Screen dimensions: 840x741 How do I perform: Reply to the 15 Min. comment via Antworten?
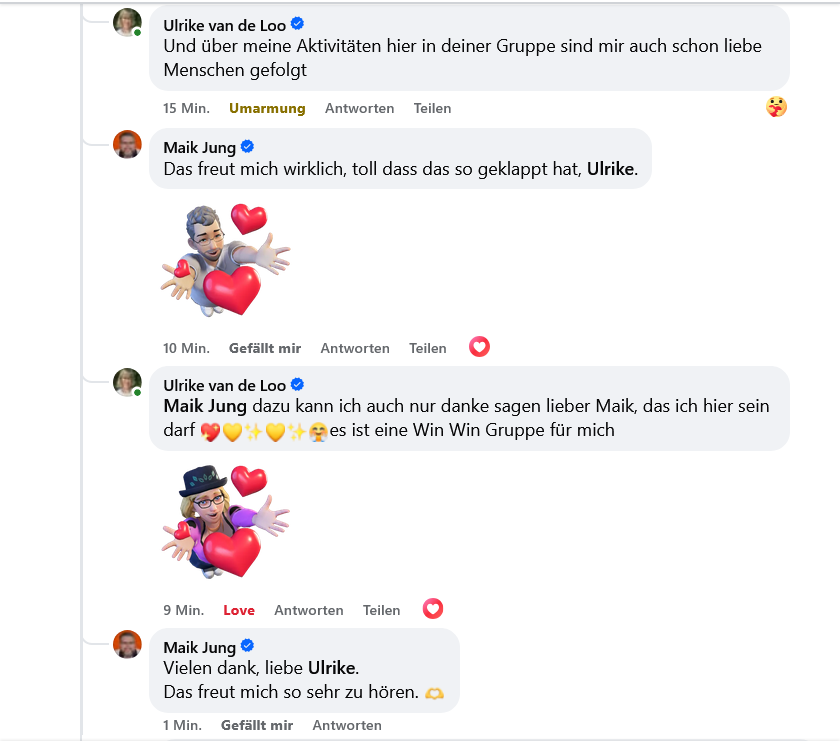(359, 108)
